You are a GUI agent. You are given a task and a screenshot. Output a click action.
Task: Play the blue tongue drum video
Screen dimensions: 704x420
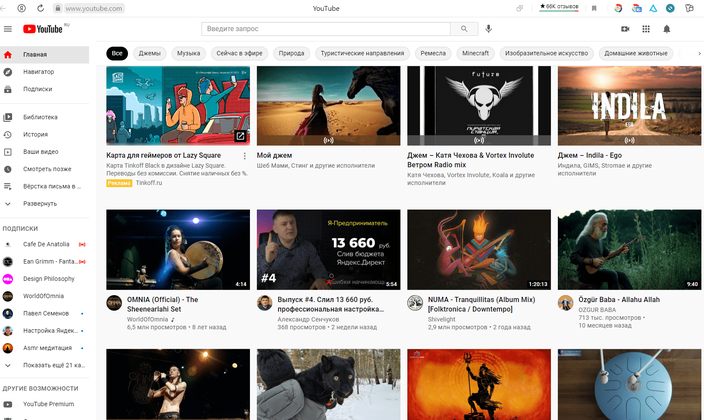629,385
